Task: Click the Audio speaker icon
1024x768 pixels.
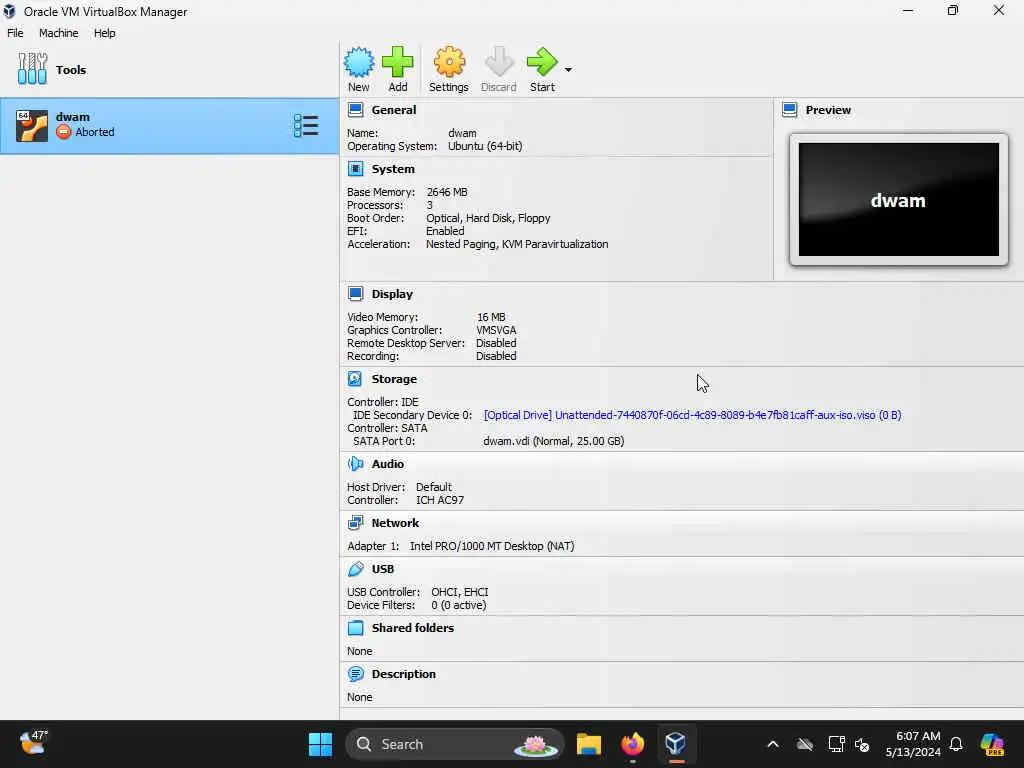Action: coord(355,464)
